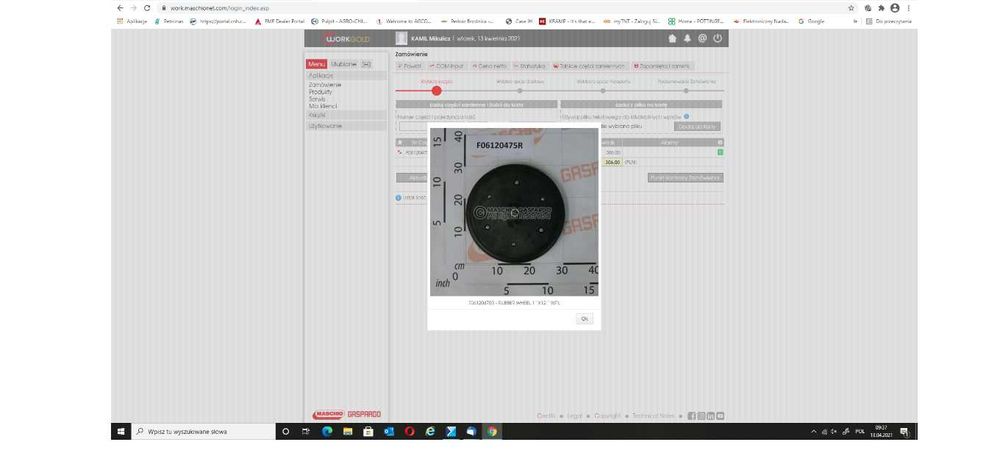1000x459 pixels.
Task: Open the taskbar notification center icon
Action: coord(904,432)
